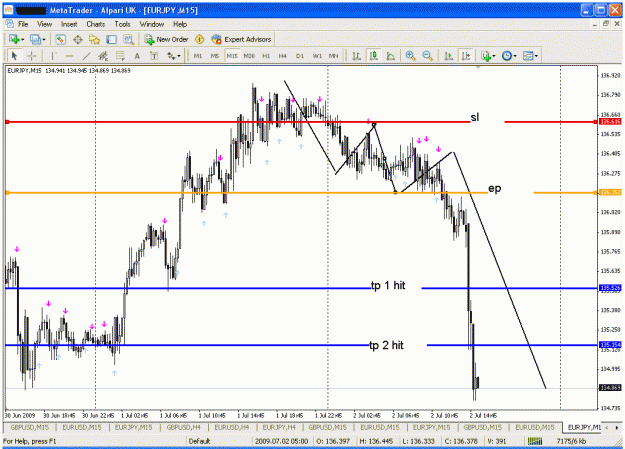This screenshot has height=449, width=625.
Task: Select the text label 'T' tool
Action: 154,56
